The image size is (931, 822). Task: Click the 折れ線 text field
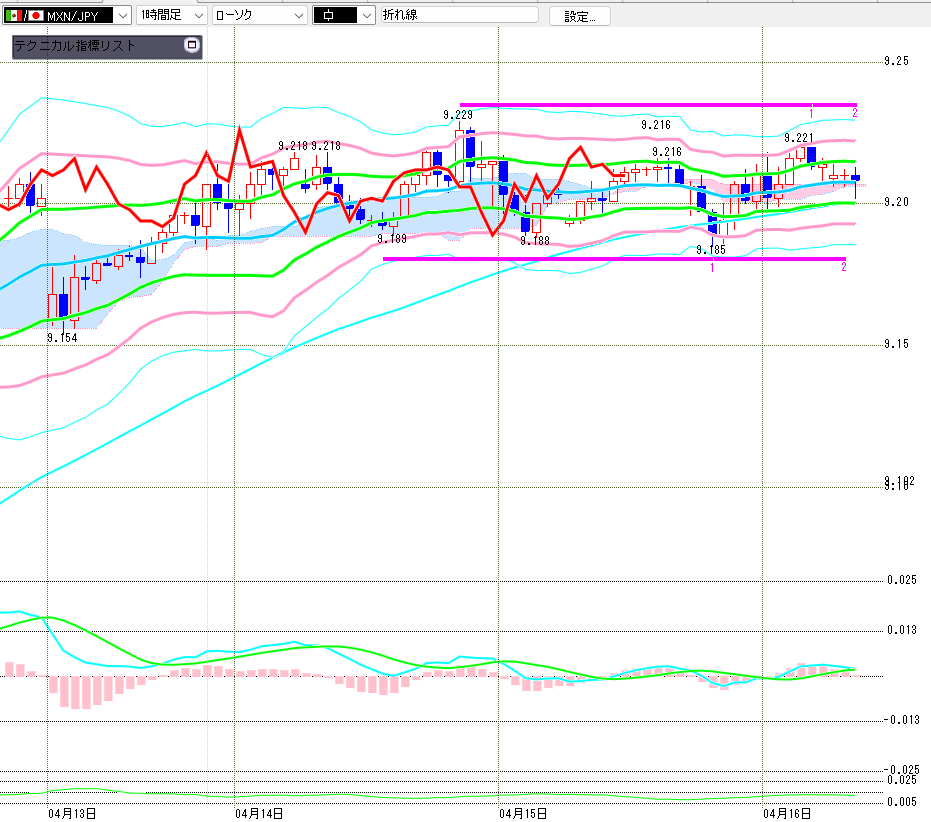(x=458, y=16)
